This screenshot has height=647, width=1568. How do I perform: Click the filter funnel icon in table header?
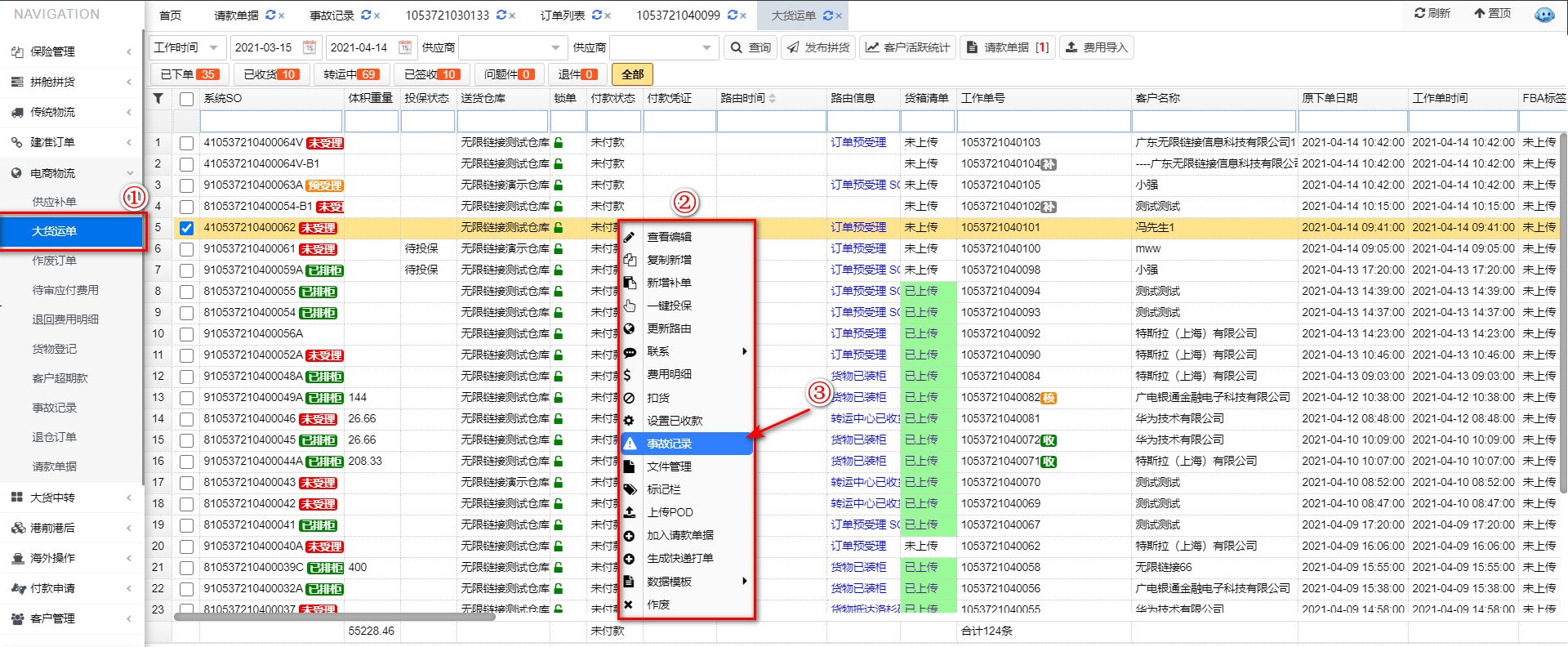coord(158,98)
